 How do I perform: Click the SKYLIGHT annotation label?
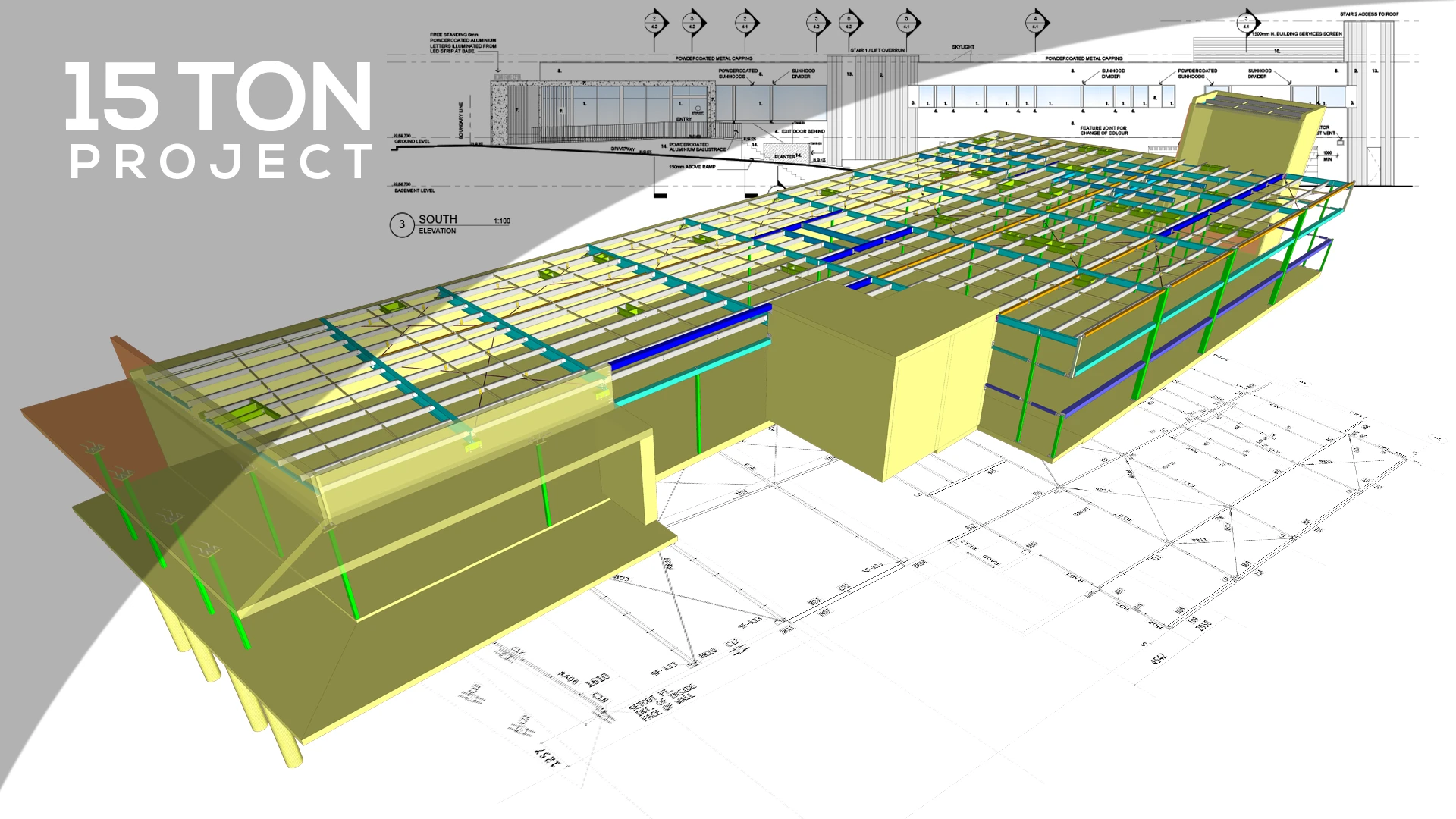962,47
